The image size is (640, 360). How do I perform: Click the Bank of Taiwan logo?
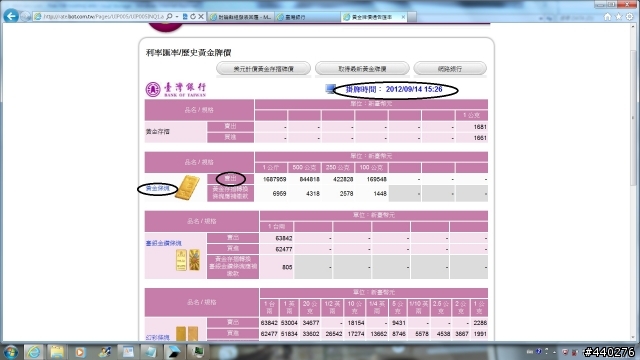click(176, 89)
